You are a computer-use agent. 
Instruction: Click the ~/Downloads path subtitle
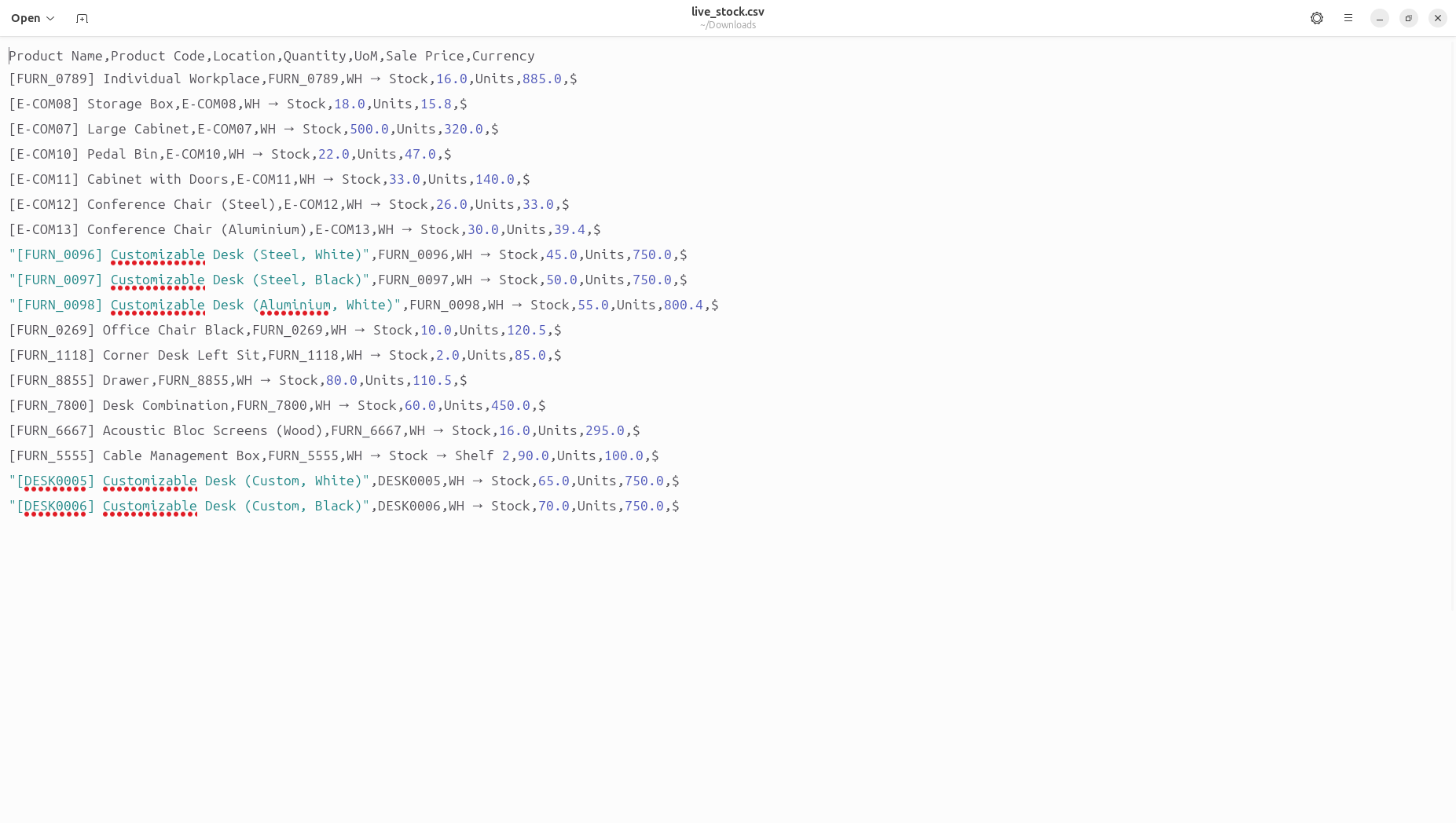tap(728, 25)
